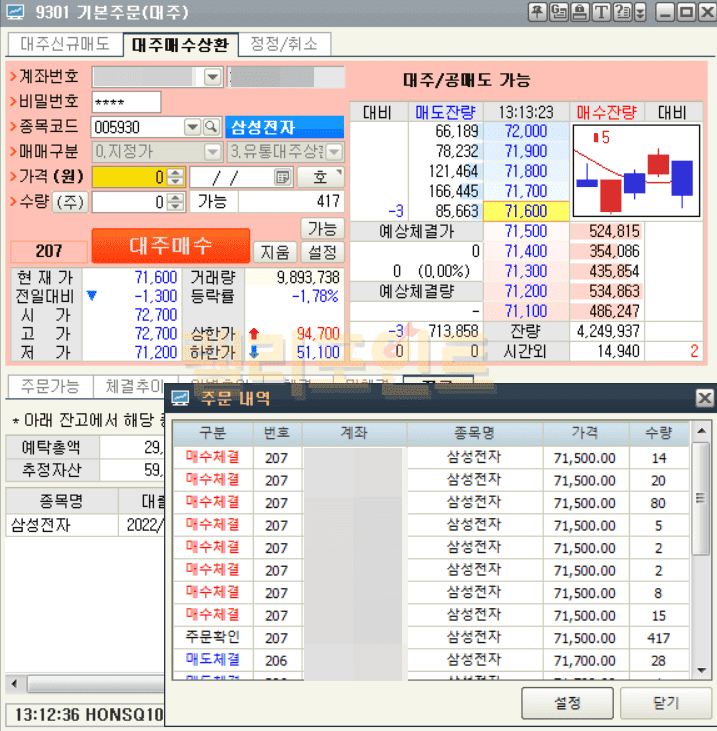Expand the double-arrow menu in title bar
This screenshot has height=731, width=717.
[x=641, y=12]
